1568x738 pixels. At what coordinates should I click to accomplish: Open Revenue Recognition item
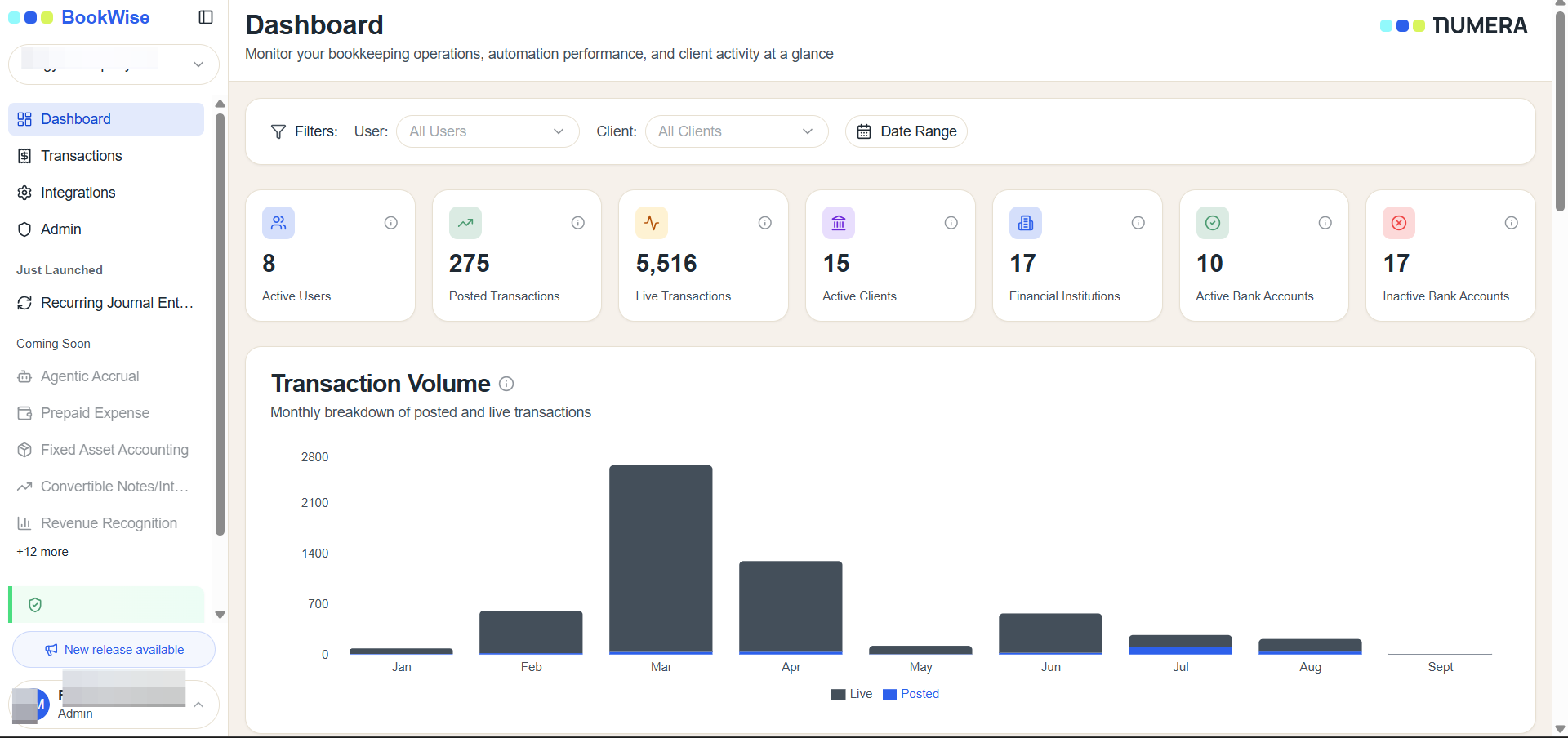tap(106, 523)
